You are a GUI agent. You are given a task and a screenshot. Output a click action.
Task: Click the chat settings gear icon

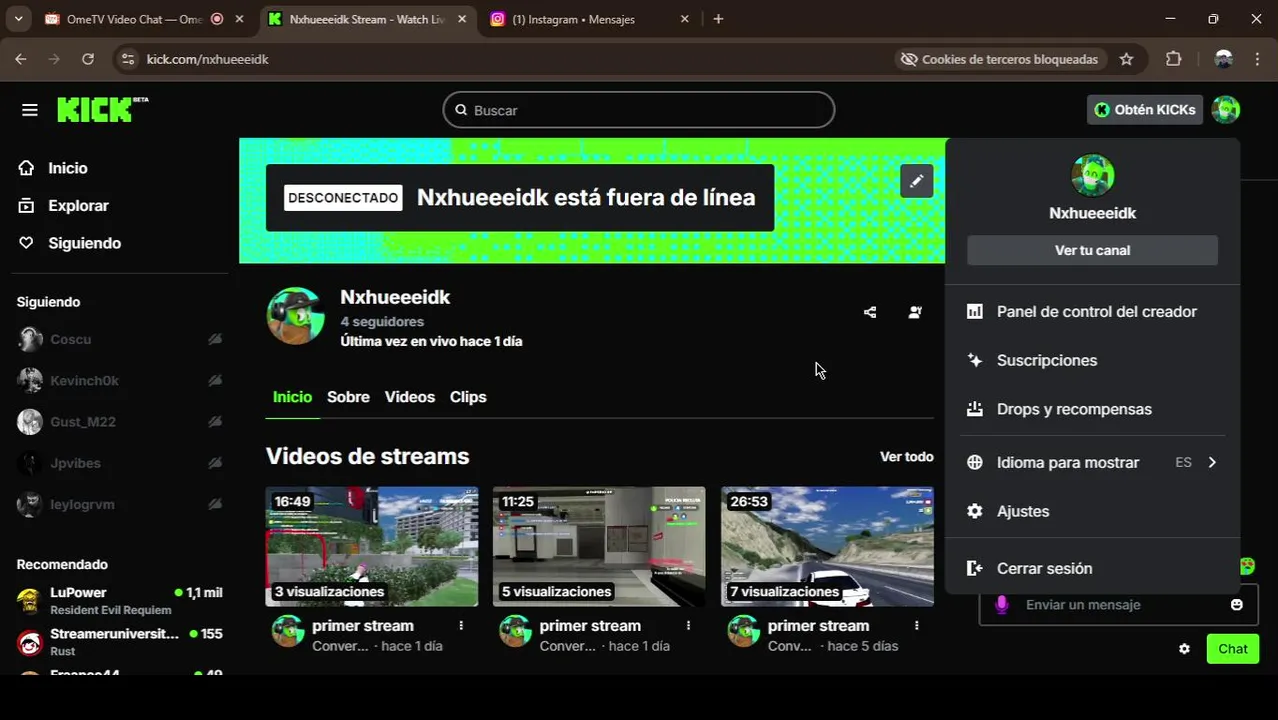click(1184, 649)
